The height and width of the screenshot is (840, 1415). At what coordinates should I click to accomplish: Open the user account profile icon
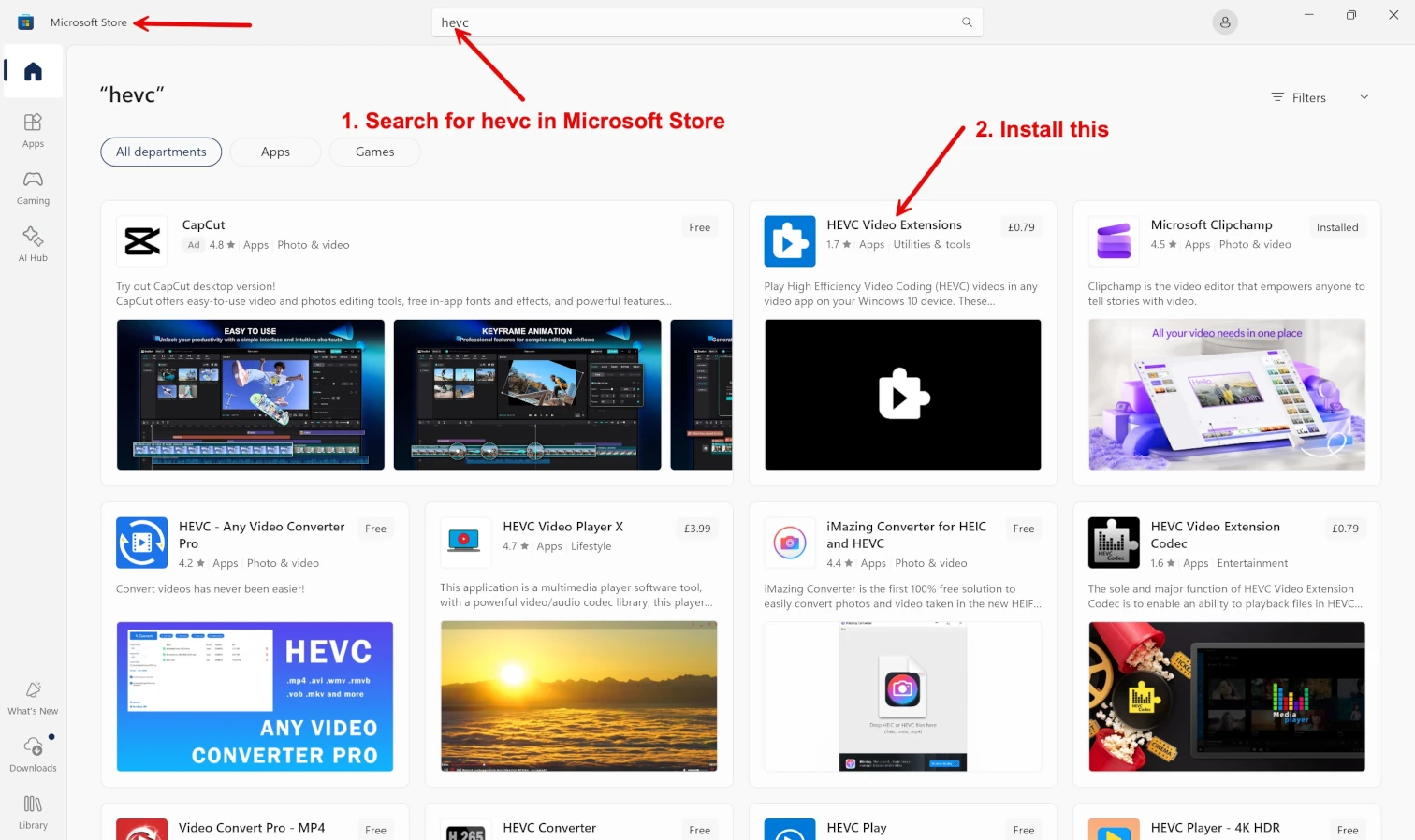click(x=1224, y=22)
